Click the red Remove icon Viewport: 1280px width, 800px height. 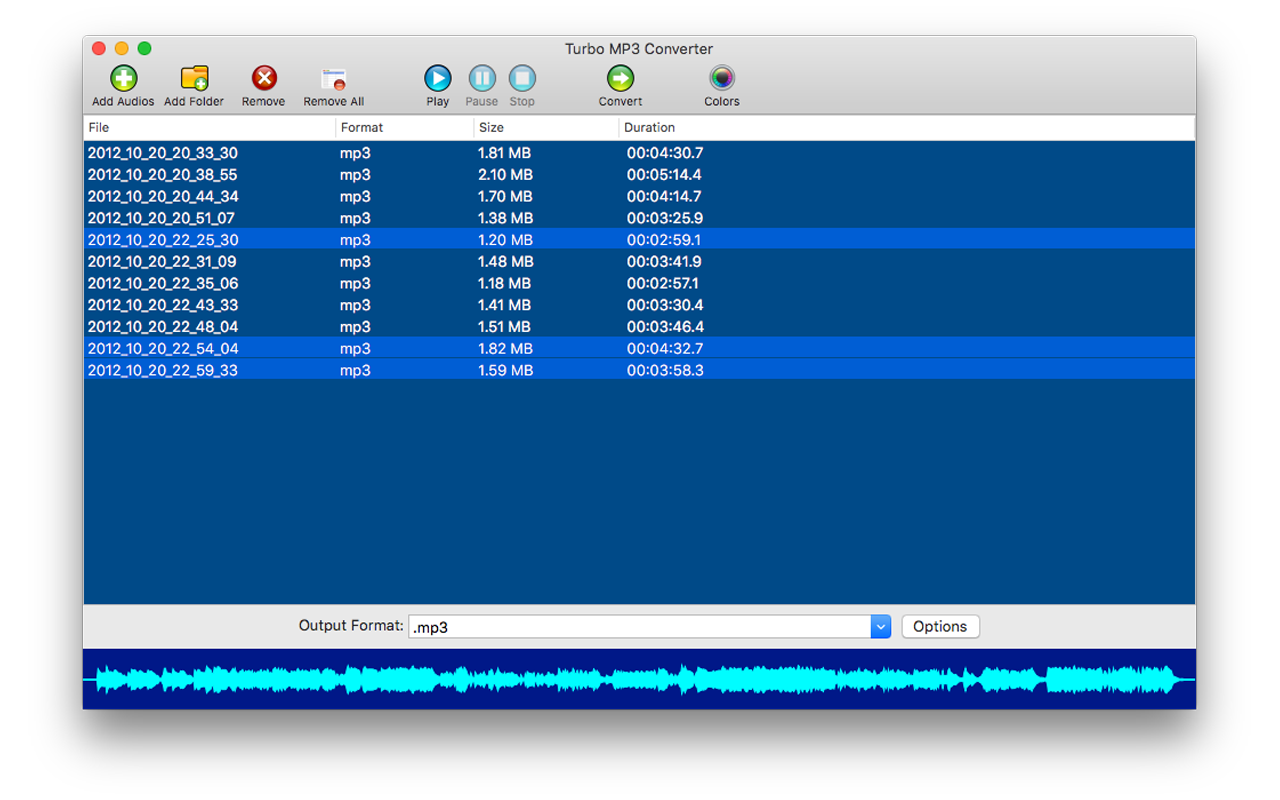click(x=264, y=78)
